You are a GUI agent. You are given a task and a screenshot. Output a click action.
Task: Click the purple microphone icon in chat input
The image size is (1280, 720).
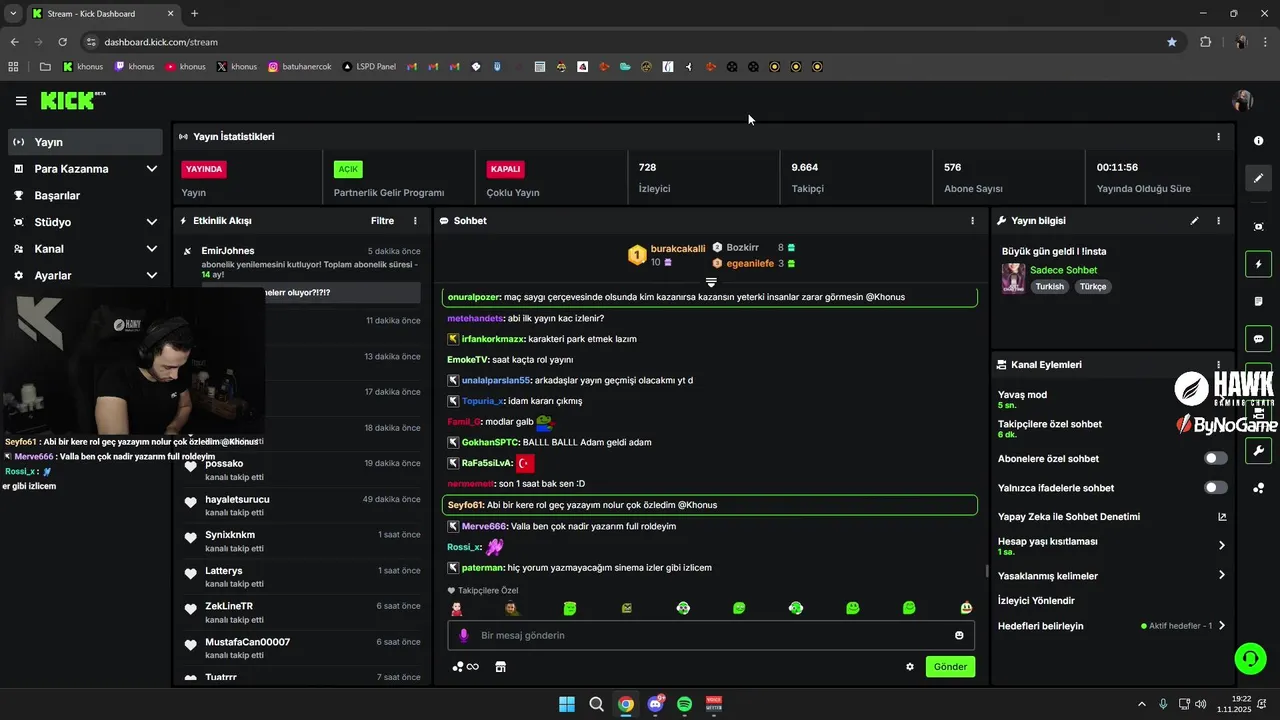point(463,635)
